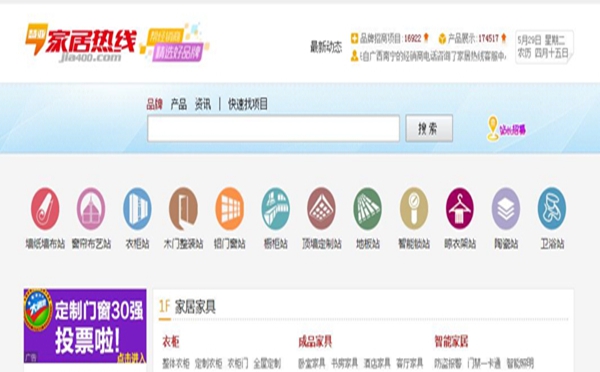Screen dimensions: 600x372
Task: Click the 家居热线 jia400.com logo
Action: [81, 42]
